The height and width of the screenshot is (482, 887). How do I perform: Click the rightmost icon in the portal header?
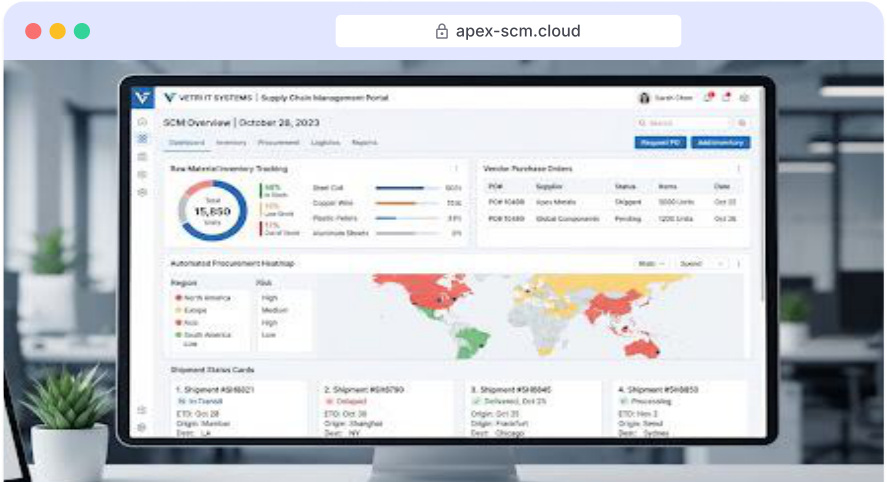pos(744,98)
